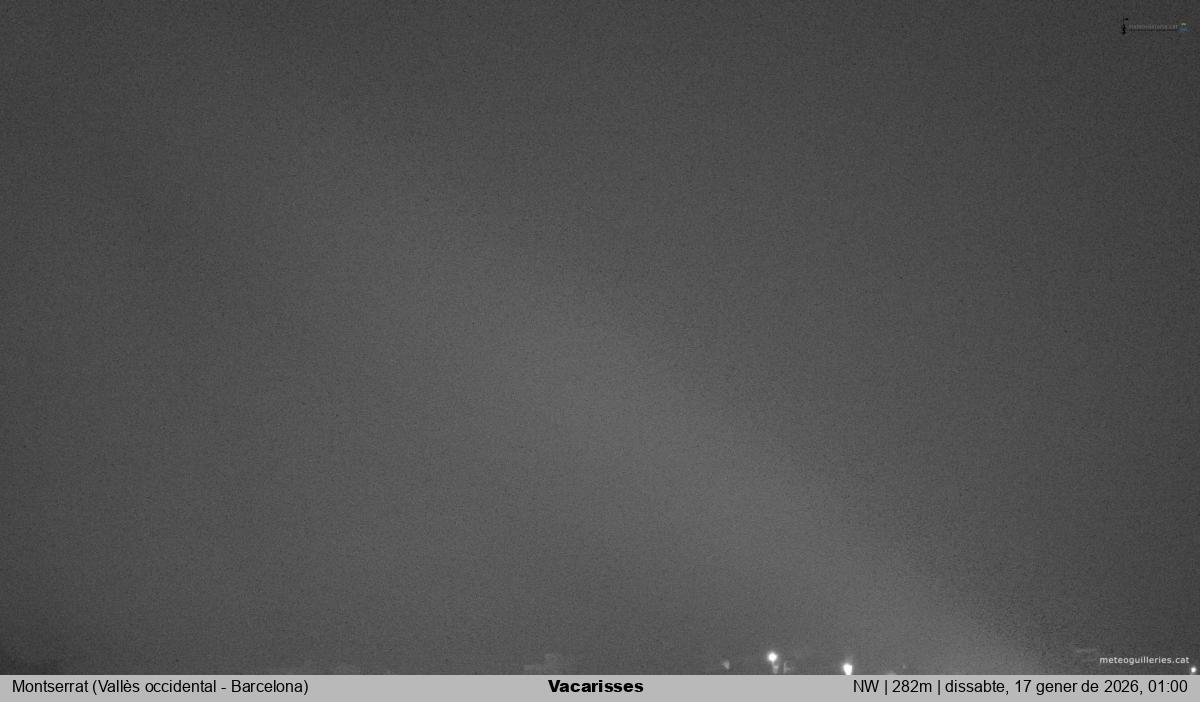The width and height of the screenshot is (1200, 702).
Task: Open the meteoguilleries.cat watermark link
Action: click(x=1143, y=660)
